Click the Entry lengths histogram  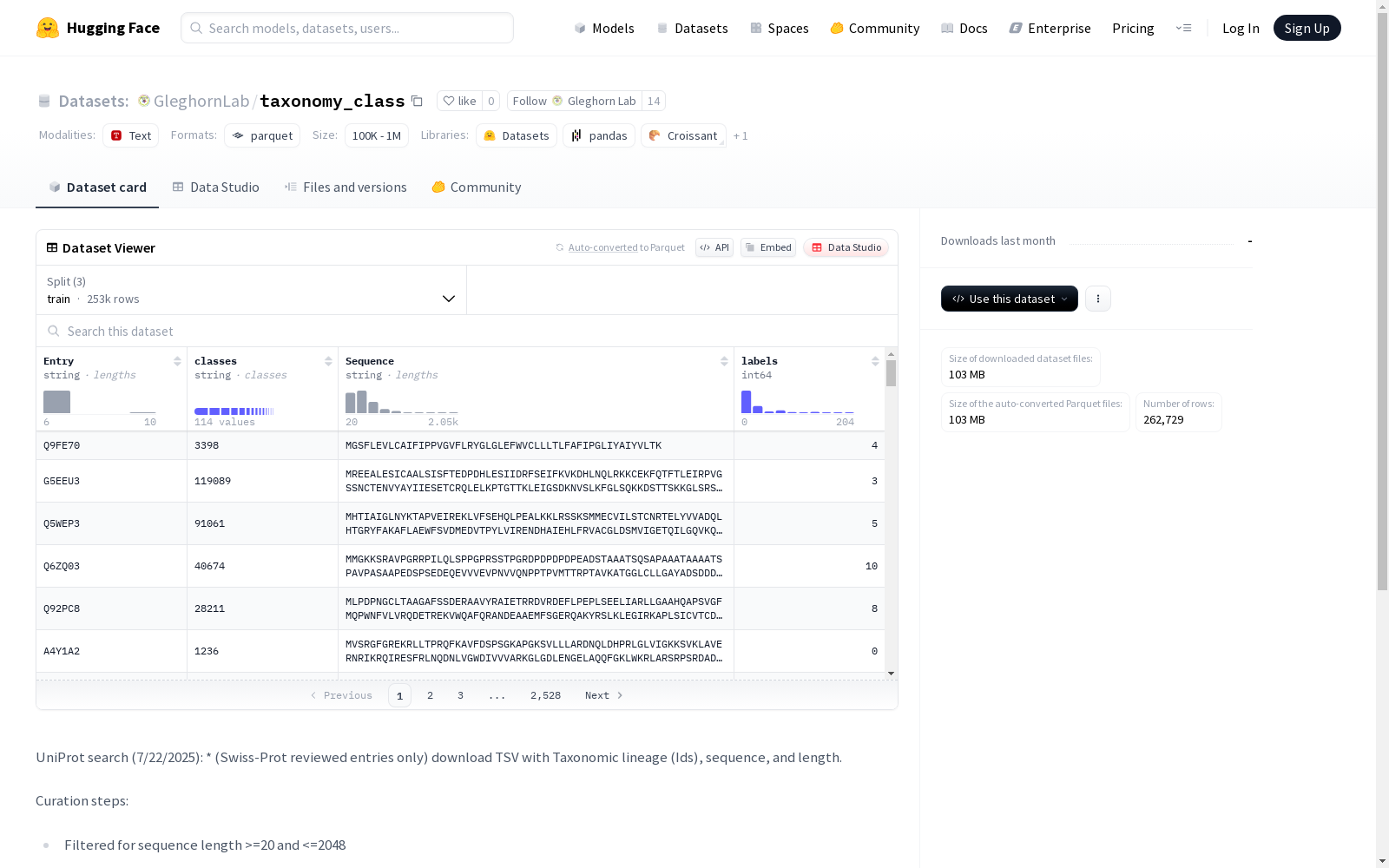tap(100, 402)
